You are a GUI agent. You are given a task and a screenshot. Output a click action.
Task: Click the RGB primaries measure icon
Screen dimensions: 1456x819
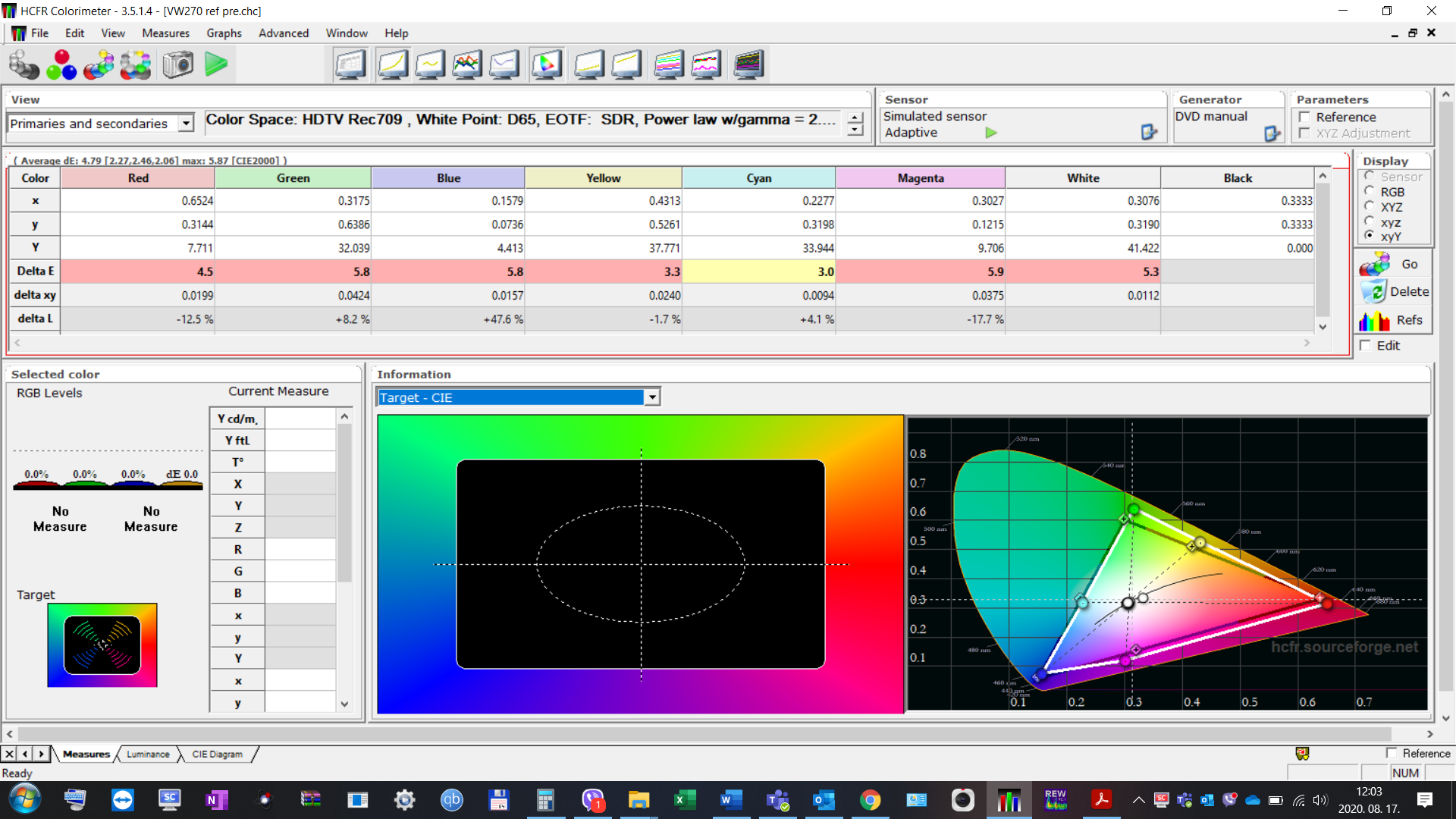click(61, 64)
